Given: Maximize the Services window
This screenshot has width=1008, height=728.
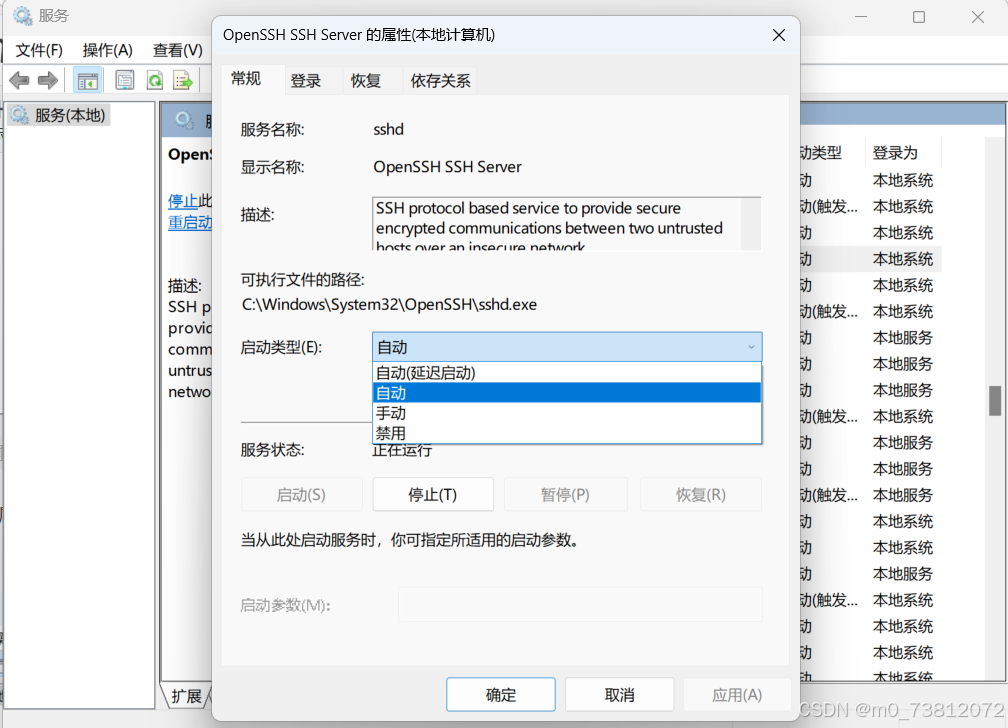Looking at the screenshot, I should pos(919,17).
